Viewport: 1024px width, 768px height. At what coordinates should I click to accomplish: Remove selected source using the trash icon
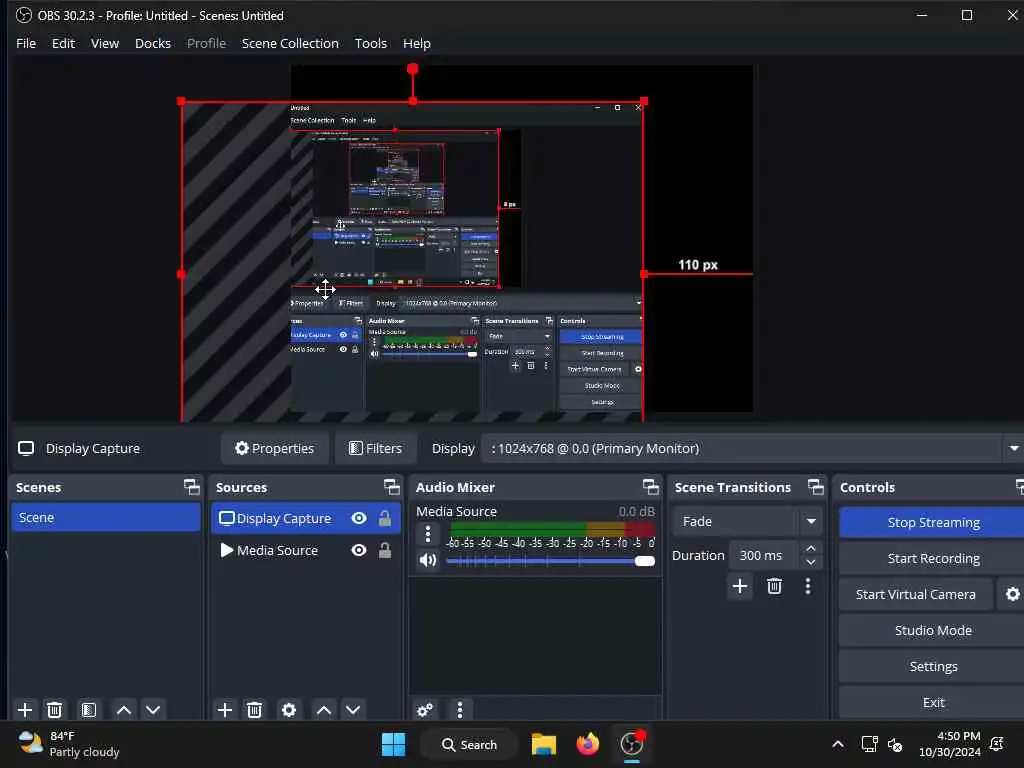[255, 710]
